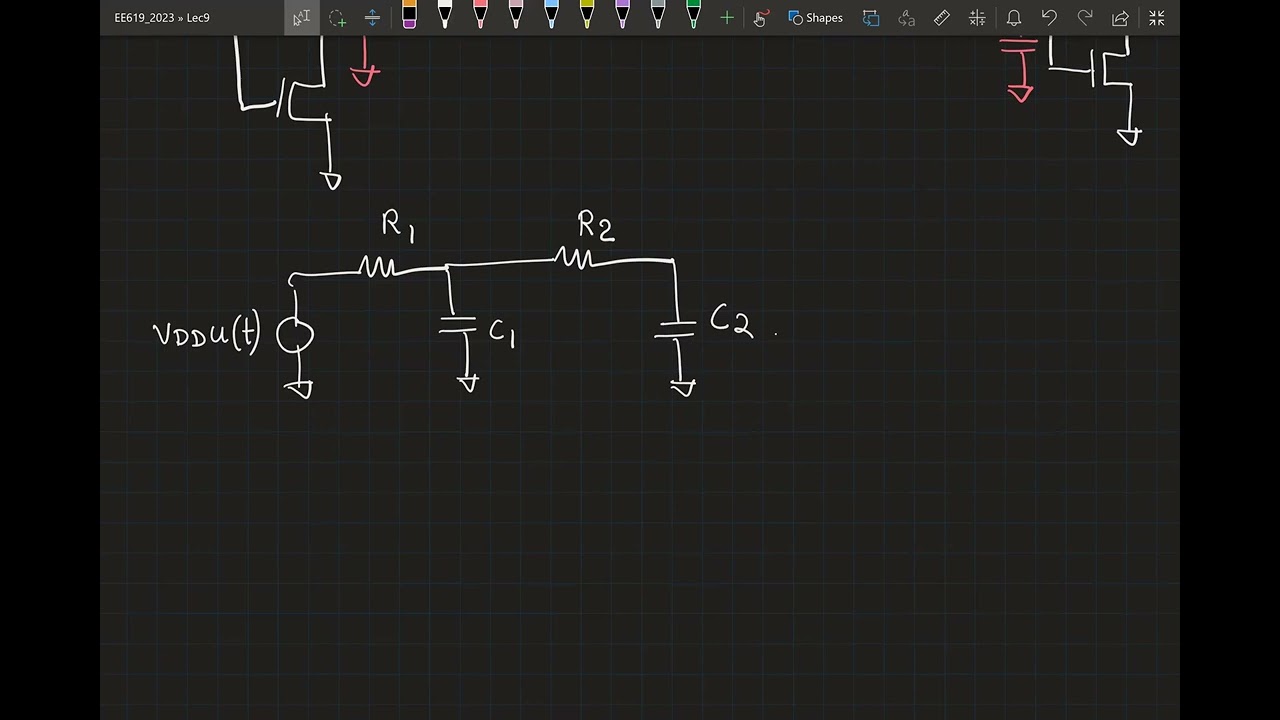
Task: Redo the last action
Action: click(x=1085, y=17)
